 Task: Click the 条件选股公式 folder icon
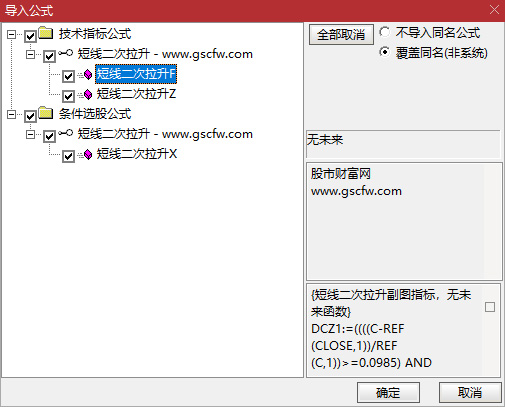[46, 113]
